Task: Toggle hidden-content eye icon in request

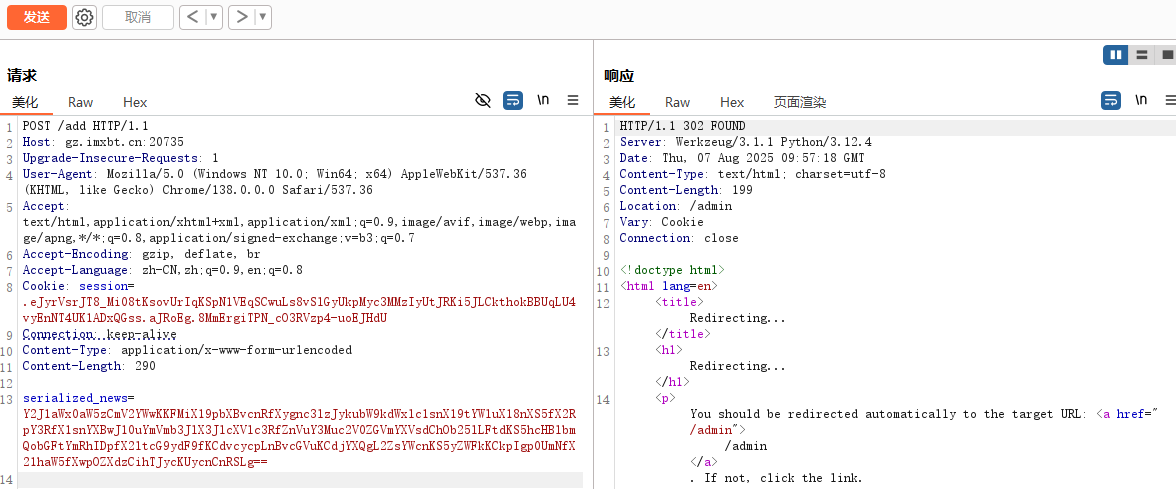Action: pyautogui.click(x=483, y=100)
